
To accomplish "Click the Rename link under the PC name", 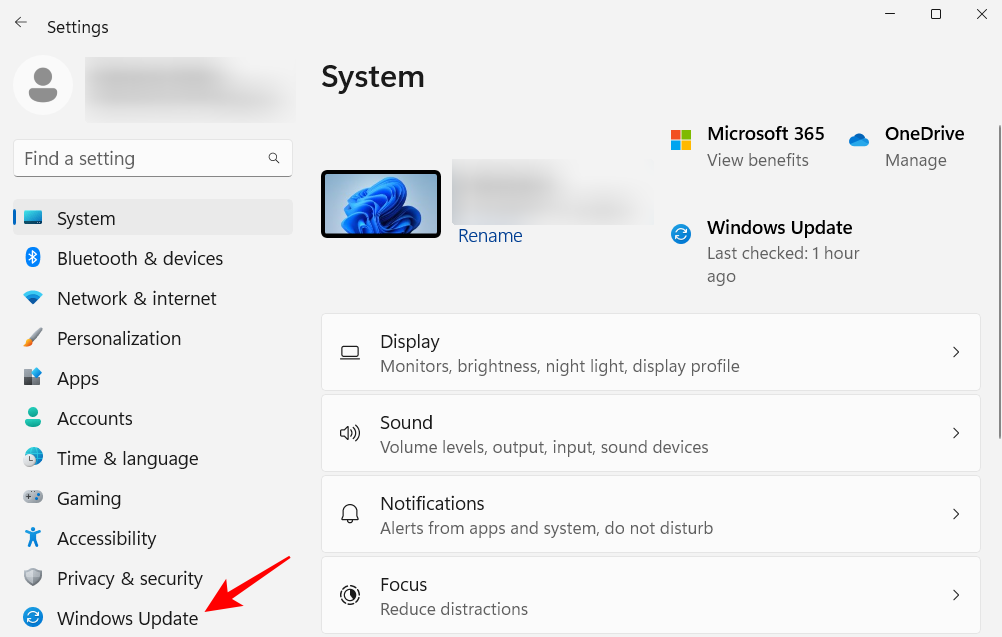I will 489,235.
